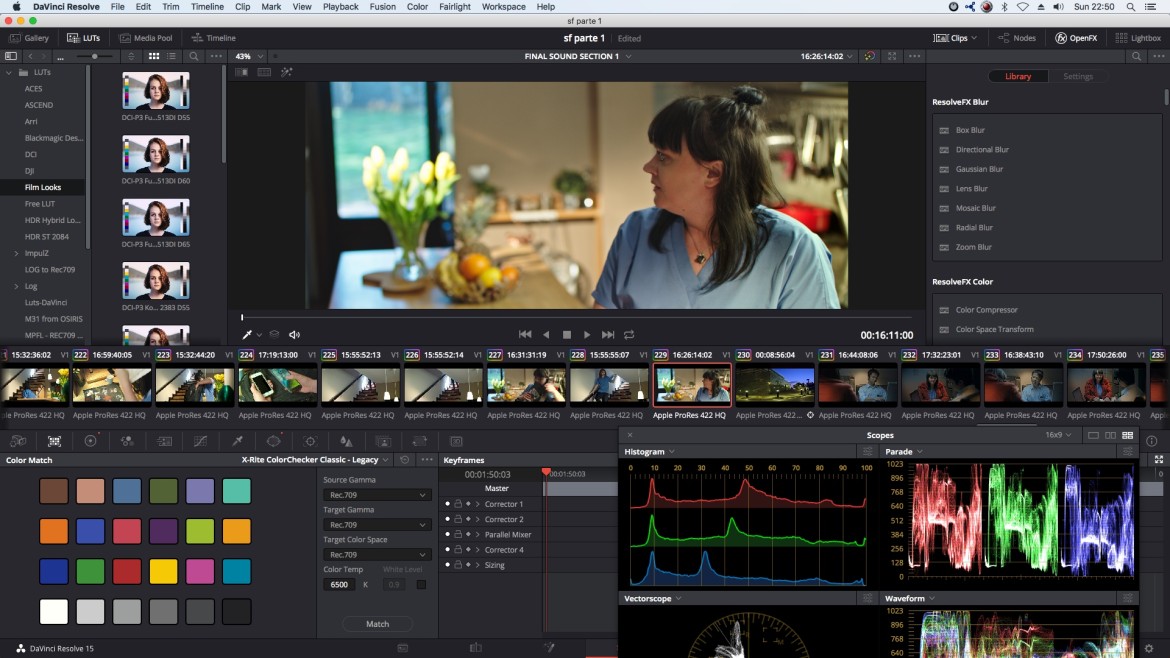Click the Match button
Image resolution: width=1170 pixels, height=658 pixels.
point(378,624)
